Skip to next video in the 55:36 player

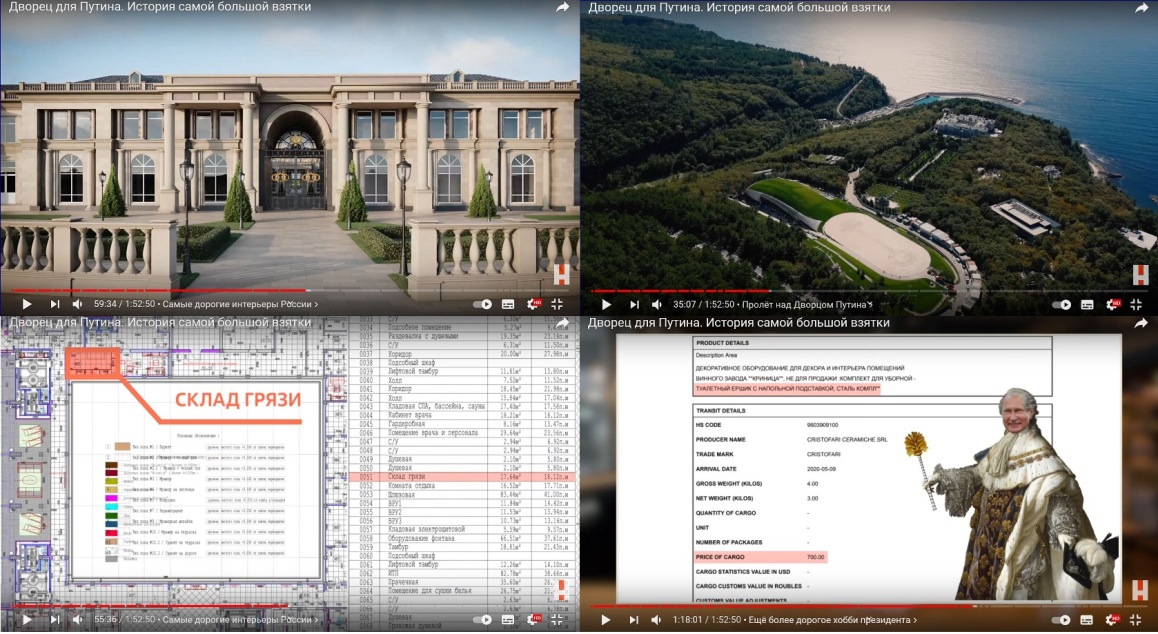[55, 619]
